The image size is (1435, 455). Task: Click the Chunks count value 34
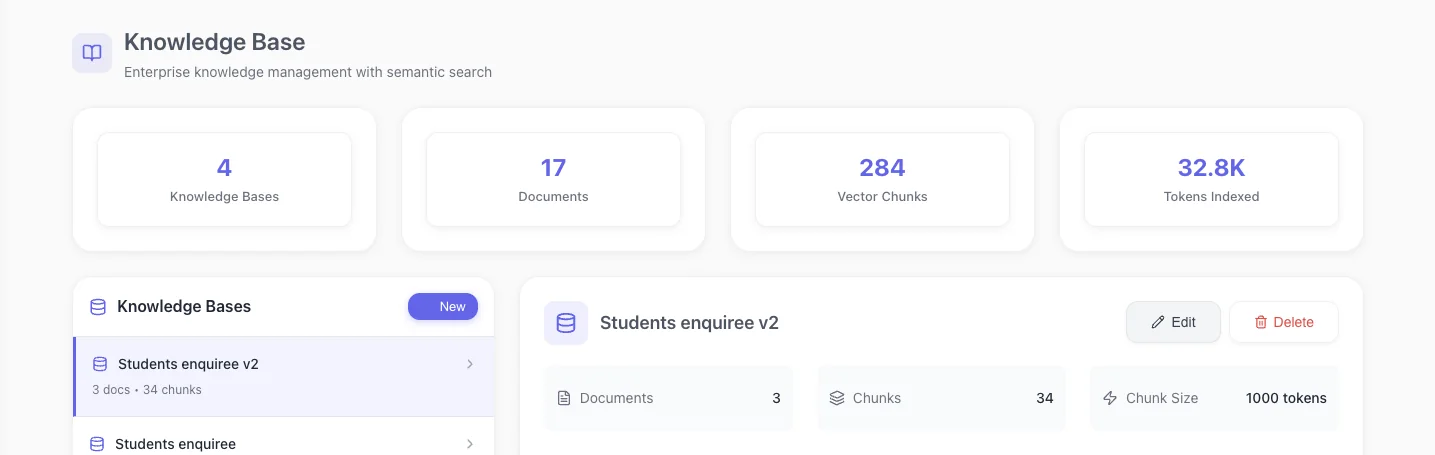(1044, 398)
